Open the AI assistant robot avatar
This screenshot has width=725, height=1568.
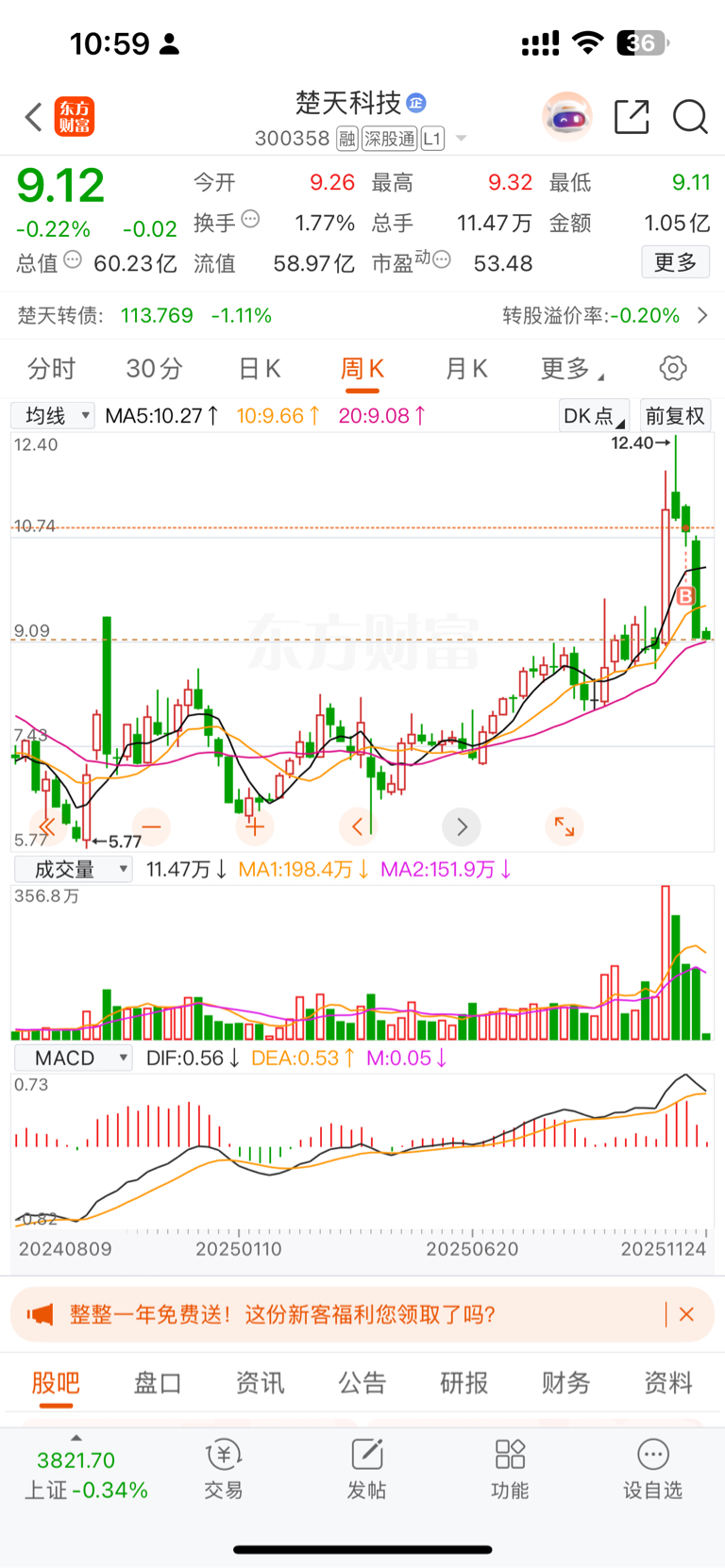567,117
